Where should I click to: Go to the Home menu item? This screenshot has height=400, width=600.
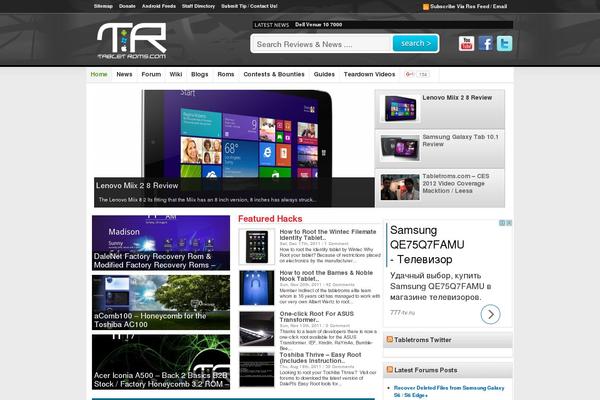[99, 74]
